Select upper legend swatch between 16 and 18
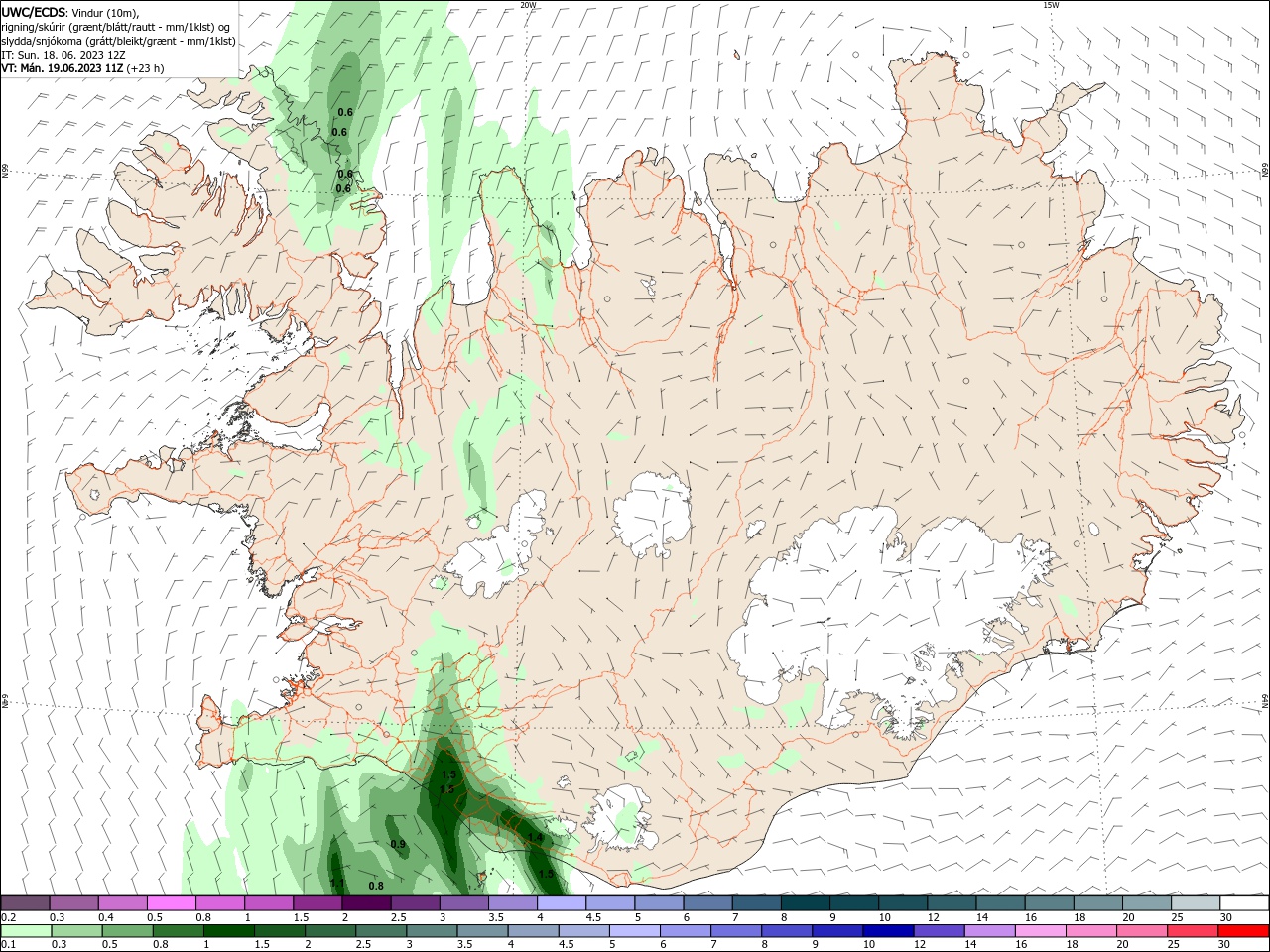The image size is (1270, 952). [x=1049, y=903]
